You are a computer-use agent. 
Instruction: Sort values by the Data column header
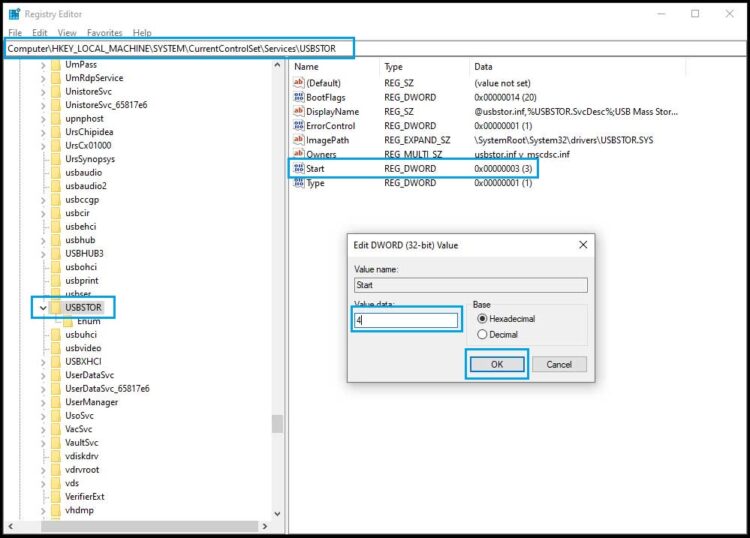coord(577,67)
